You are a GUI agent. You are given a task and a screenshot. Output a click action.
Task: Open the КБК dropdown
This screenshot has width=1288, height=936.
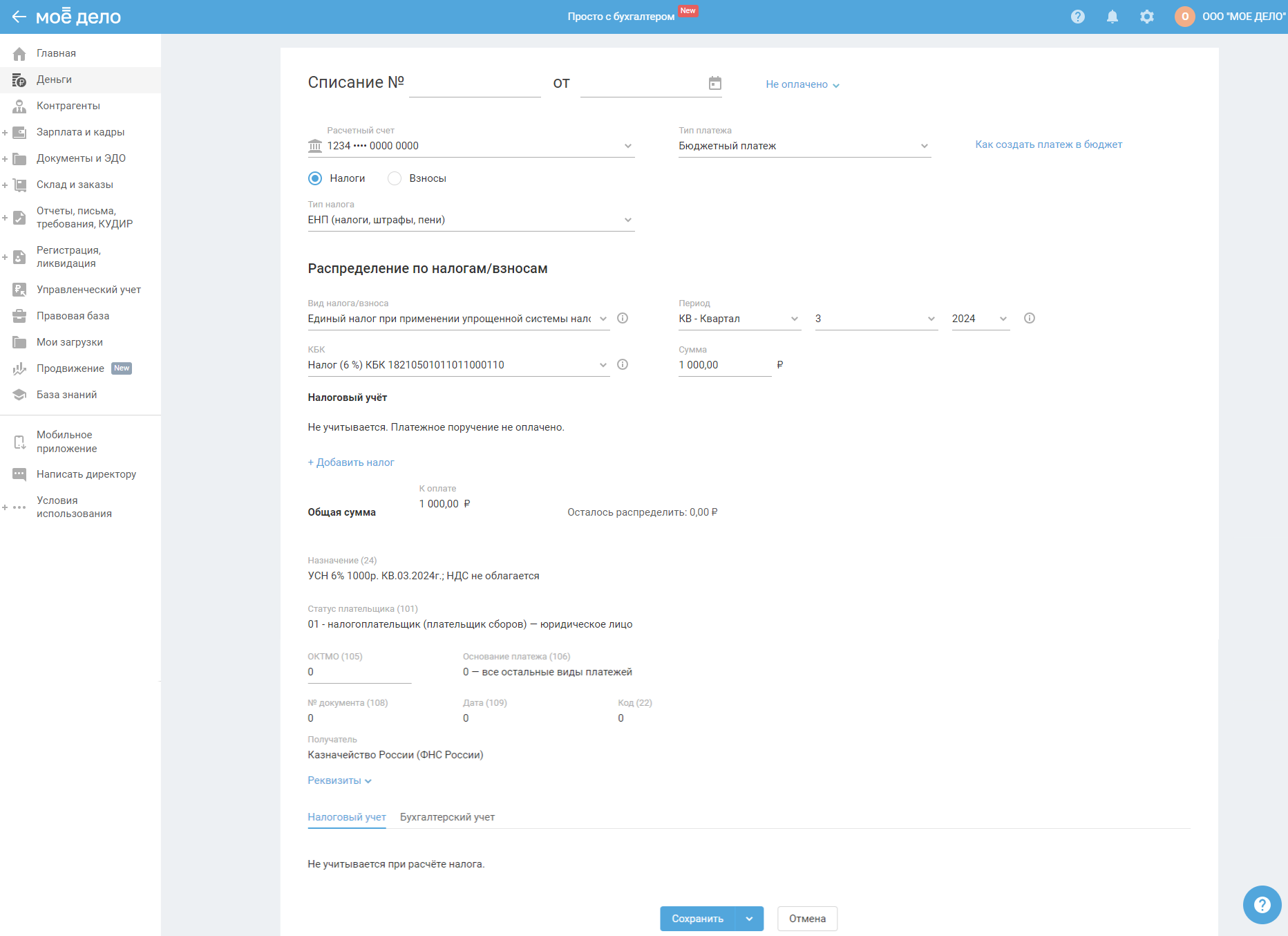[459, 365]
